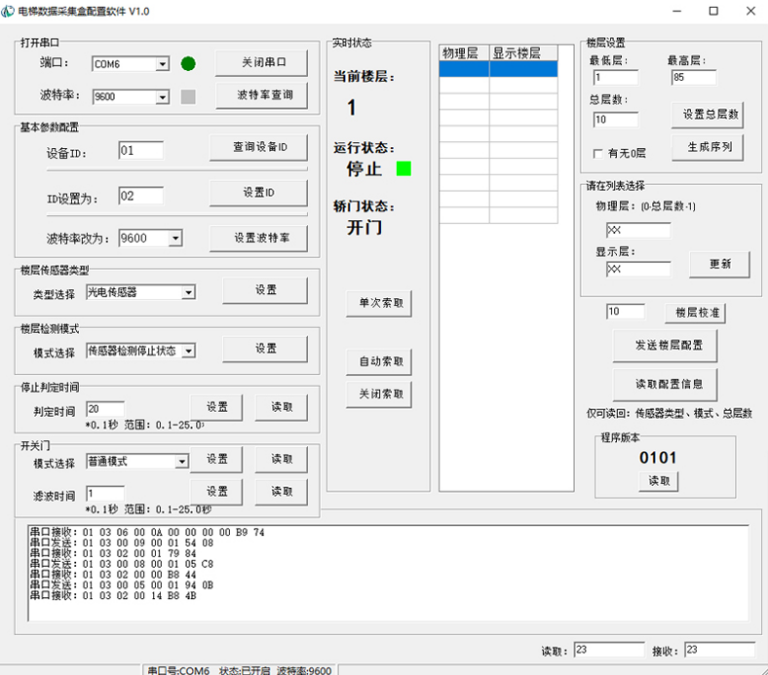Screen dimensions: 768x675
Task: Click the program version number 0101
Action: point(658,458)
